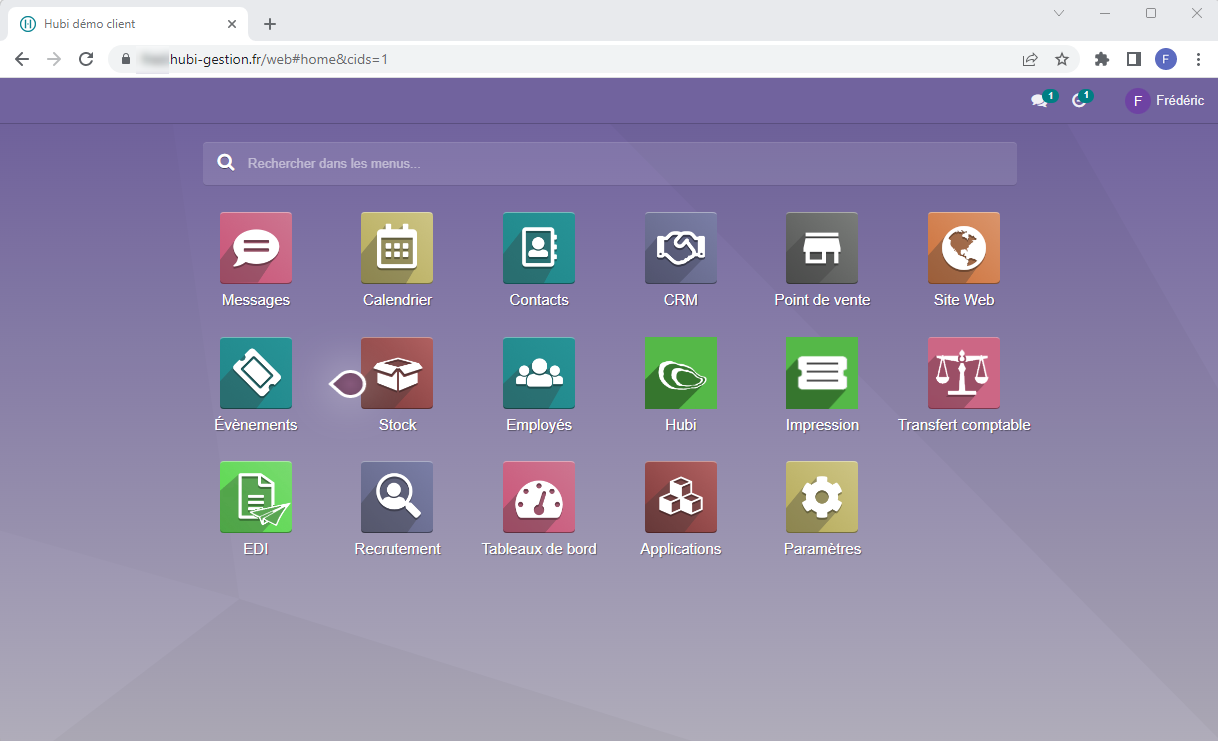Close the Hubi démo client tab
Viewport: 1218px width, 741px height.
(x=232, y=24)
